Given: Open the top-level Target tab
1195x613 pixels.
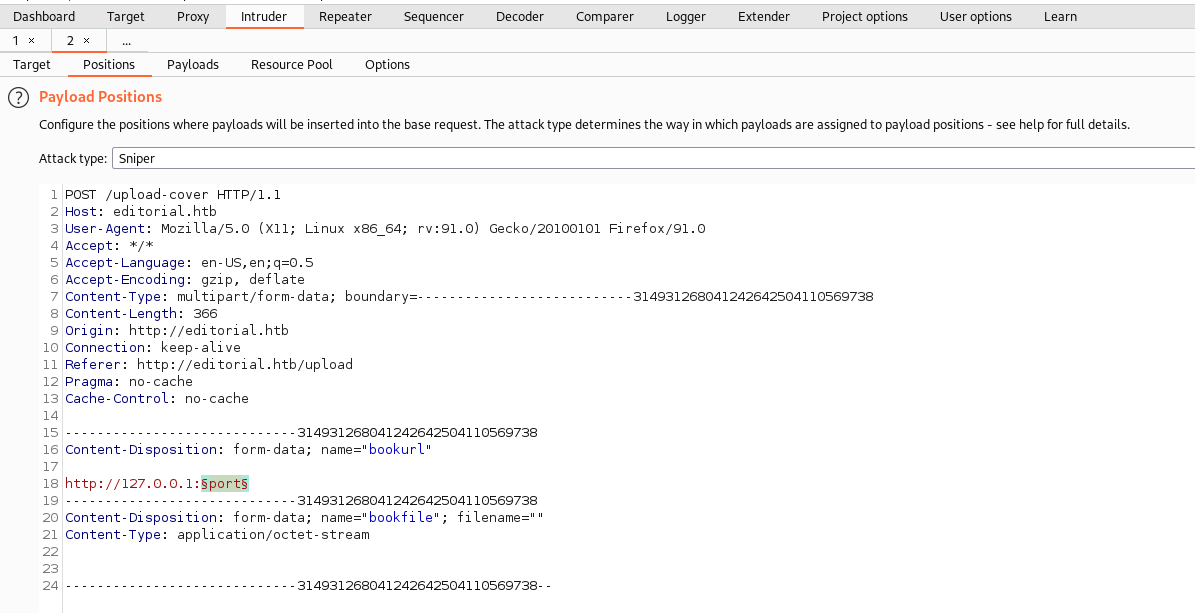Looking at the screenshot, I should click(126, 17).
